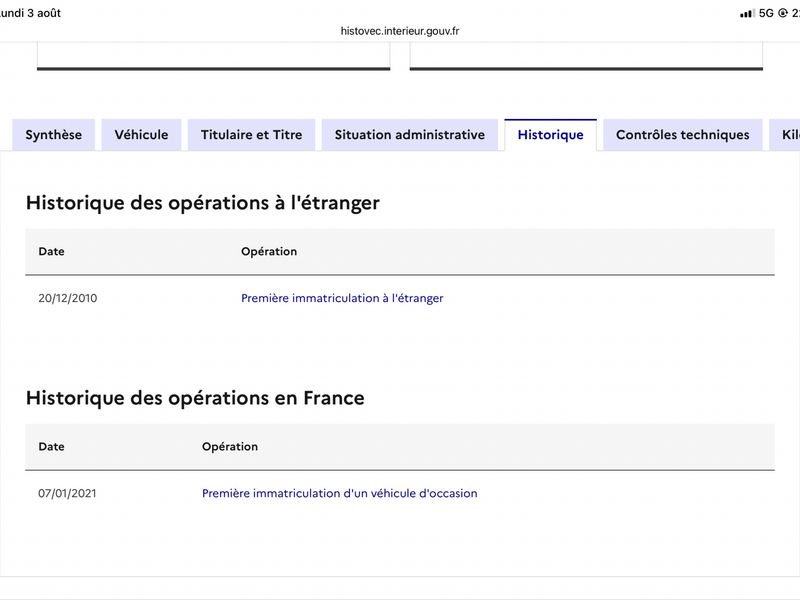Click Date column header in foreign operations table

click(x=52, y=252)
